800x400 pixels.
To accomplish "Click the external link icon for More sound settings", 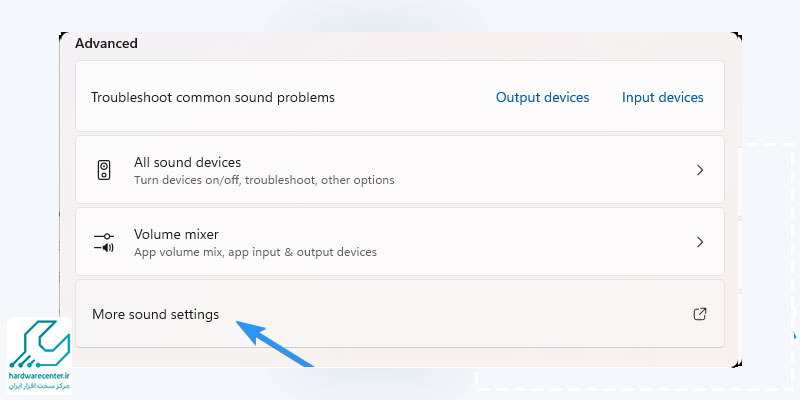I will (700, 314).
